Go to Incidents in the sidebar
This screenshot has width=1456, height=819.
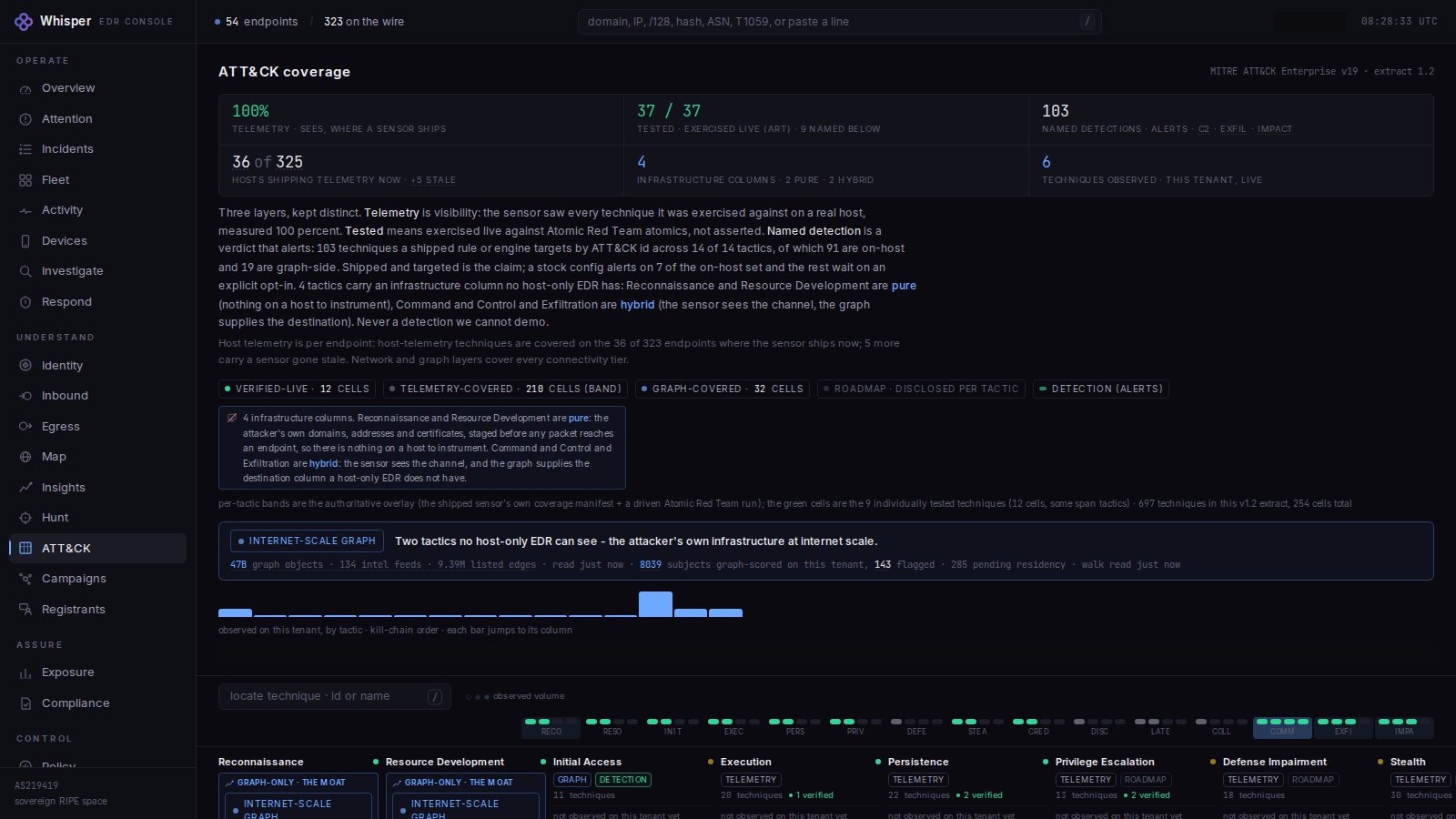click(x=97, y=149)
